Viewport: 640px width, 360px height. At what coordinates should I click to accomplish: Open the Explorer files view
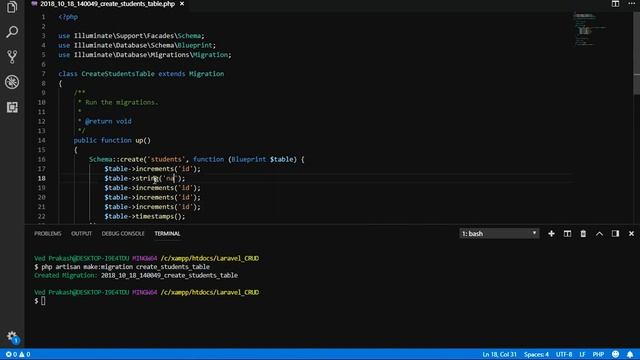pyautogui.click(x=12, y=7)
